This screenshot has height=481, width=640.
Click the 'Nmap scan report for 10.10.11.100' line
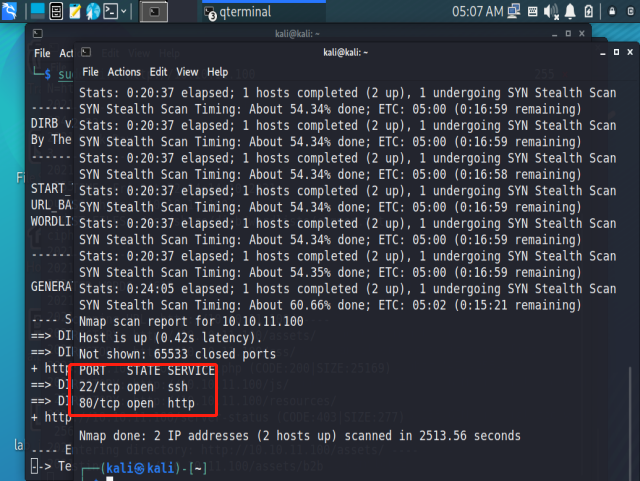pyautogui.click(x=191, y=321)
